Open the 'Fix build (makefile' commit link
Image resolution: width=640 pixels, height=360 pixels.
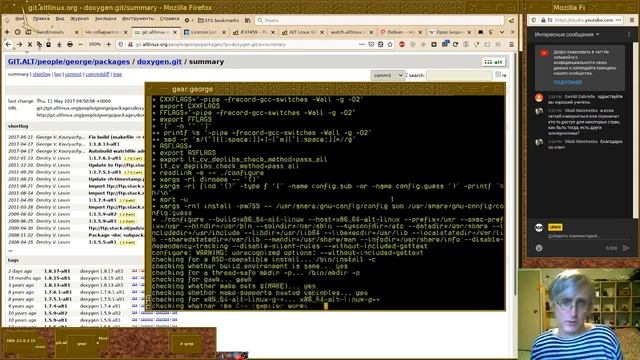click(x=116, y=137)
